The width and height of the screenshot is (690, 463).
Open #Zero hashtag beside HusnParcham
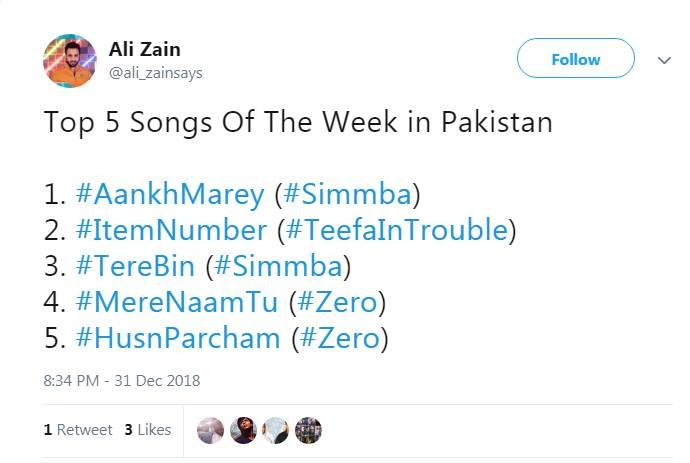(x=341, y=339)
